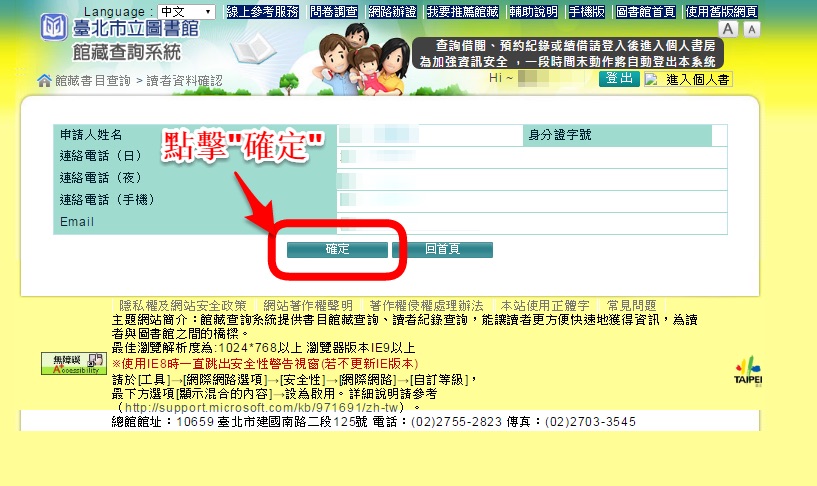Open the 館藏書目查詢 breadcrumb link

93,81
